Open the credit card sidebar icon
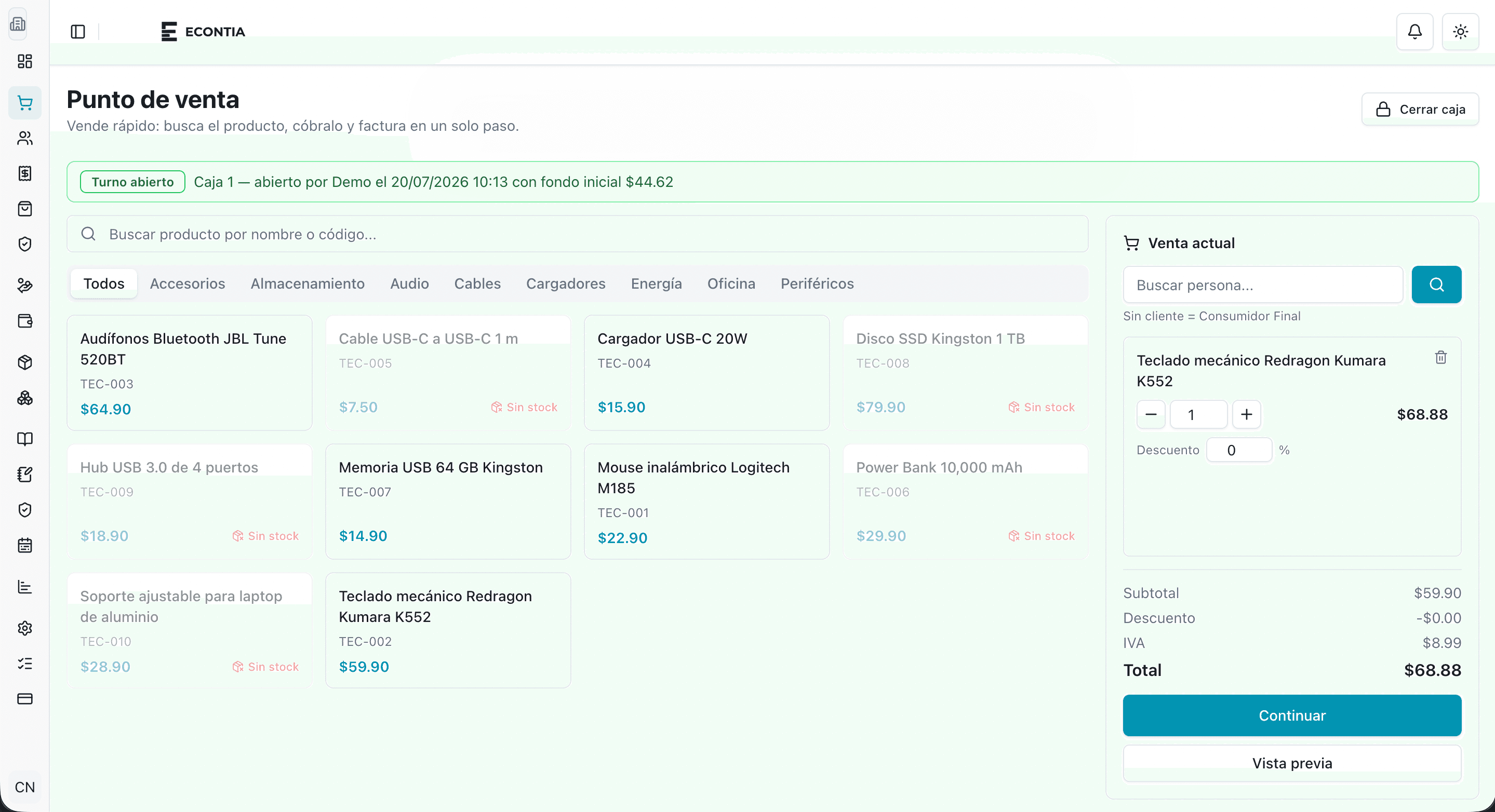This screenshot has width=1495, height=812. pyautogui.click(x=25, y=699)
